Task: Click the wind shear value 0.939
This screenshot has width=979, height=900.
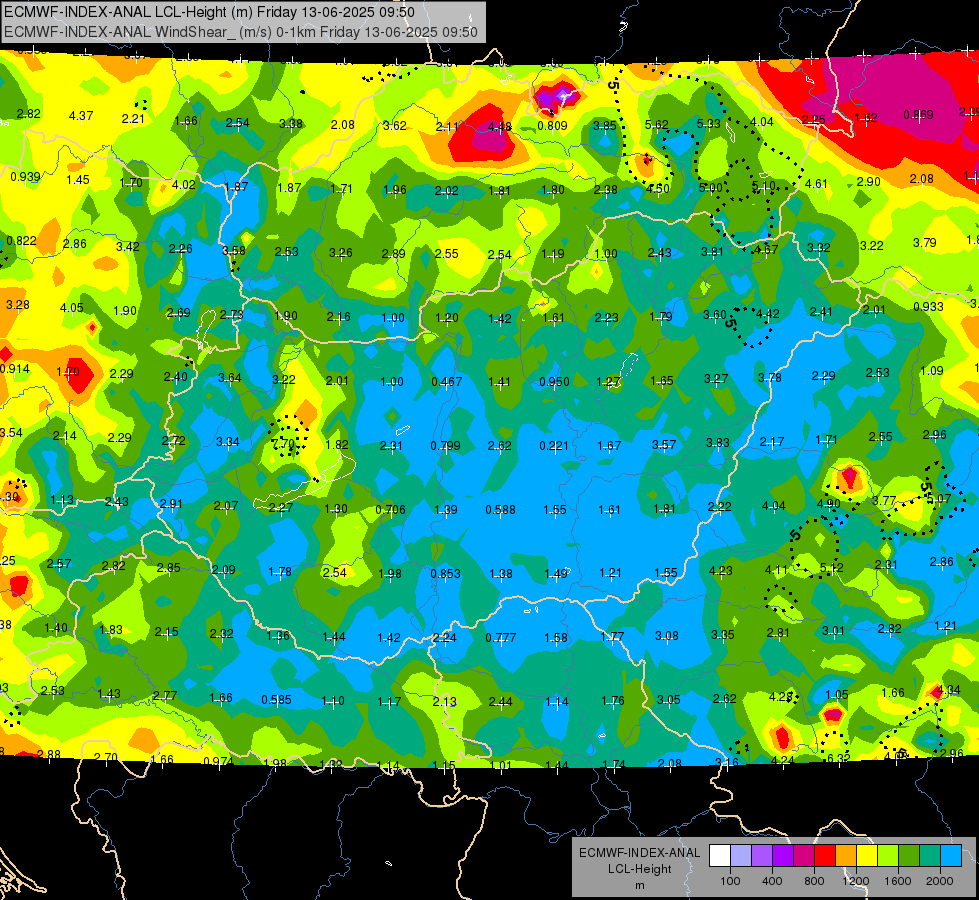Action: coord(26,177)
